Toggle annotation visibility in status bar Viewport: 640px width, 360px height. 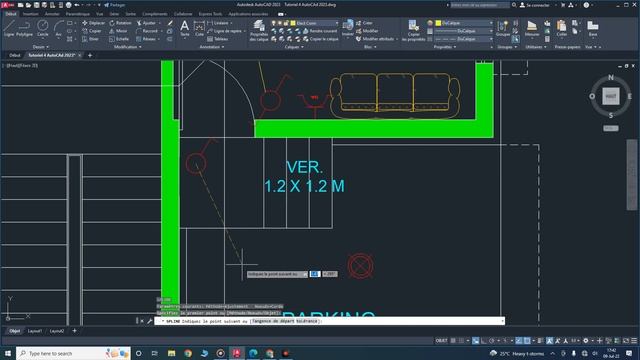click(549, 340)
